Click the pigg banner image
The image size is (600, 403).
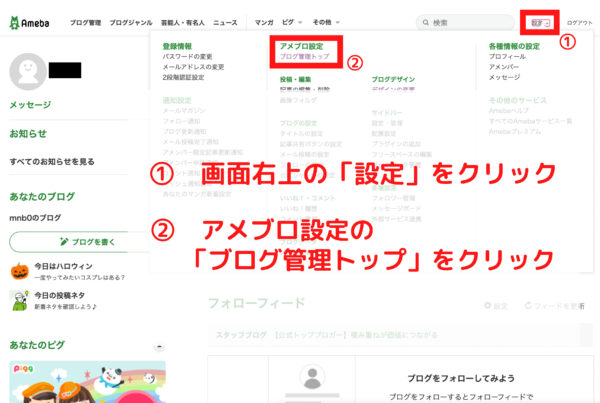tap(87, 382)
